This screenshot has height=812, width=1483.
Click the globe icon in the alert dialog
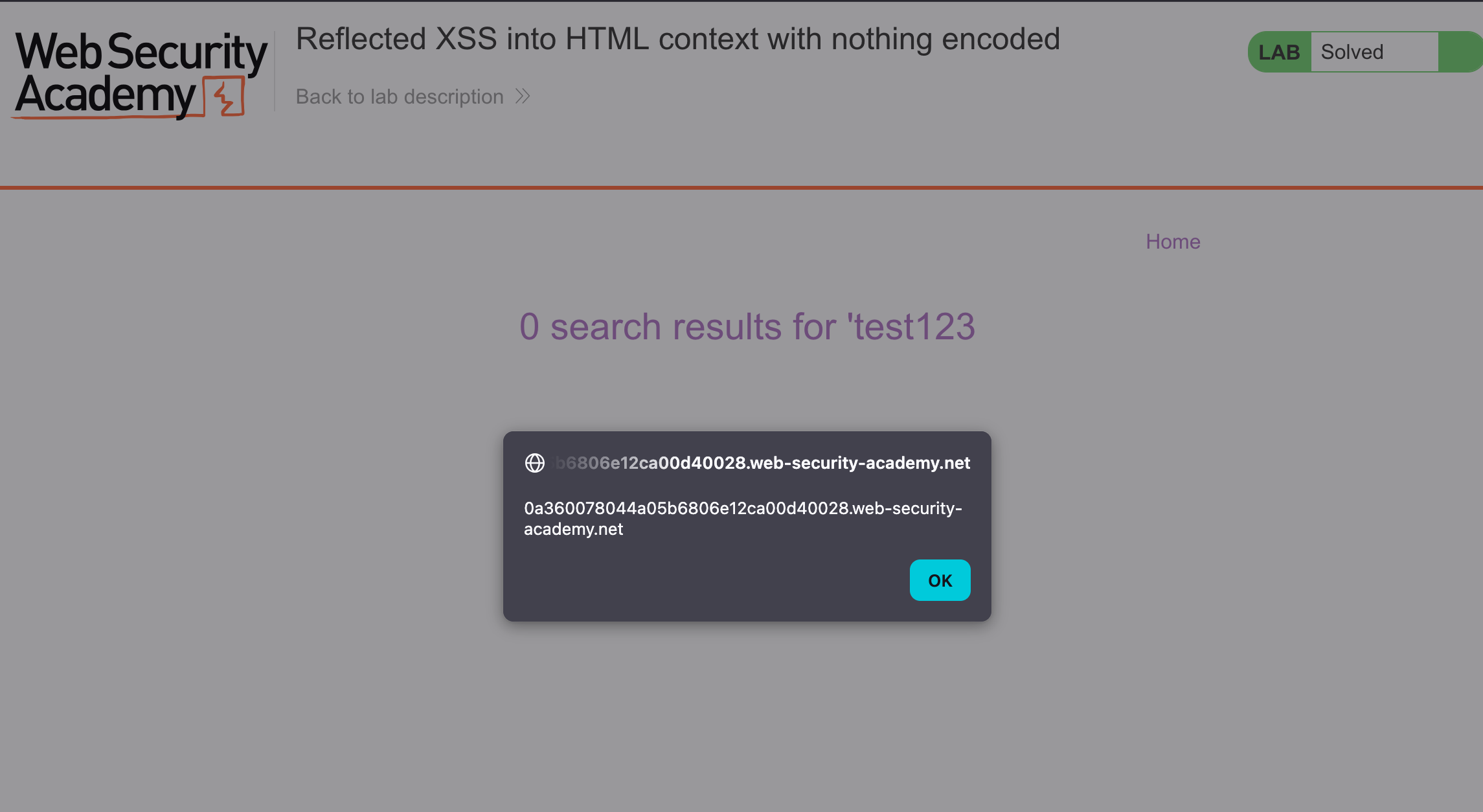pos(534,463)
